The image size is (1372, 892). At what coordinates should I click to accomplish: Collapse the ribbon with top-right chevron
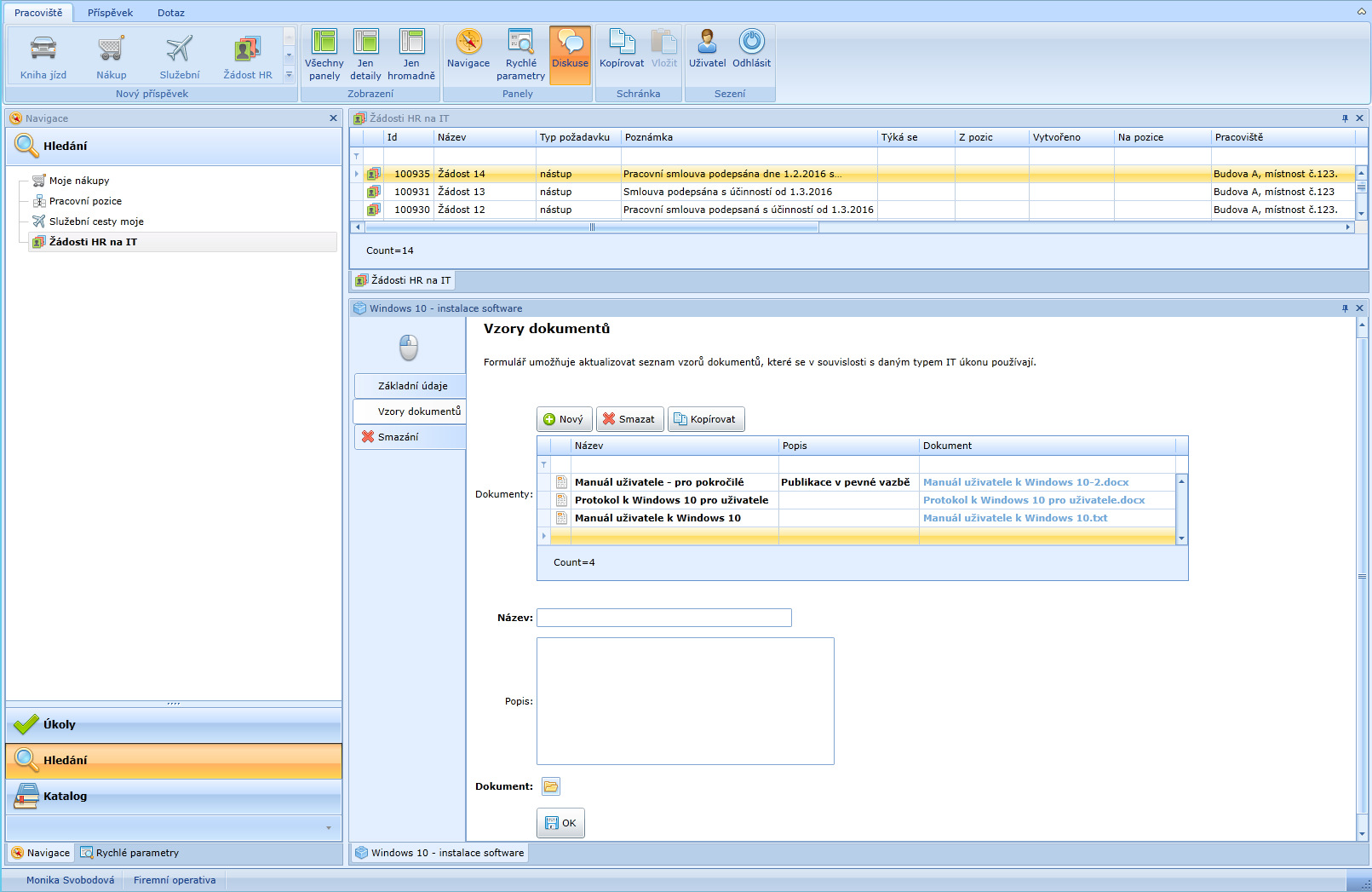coord(1361,12)
